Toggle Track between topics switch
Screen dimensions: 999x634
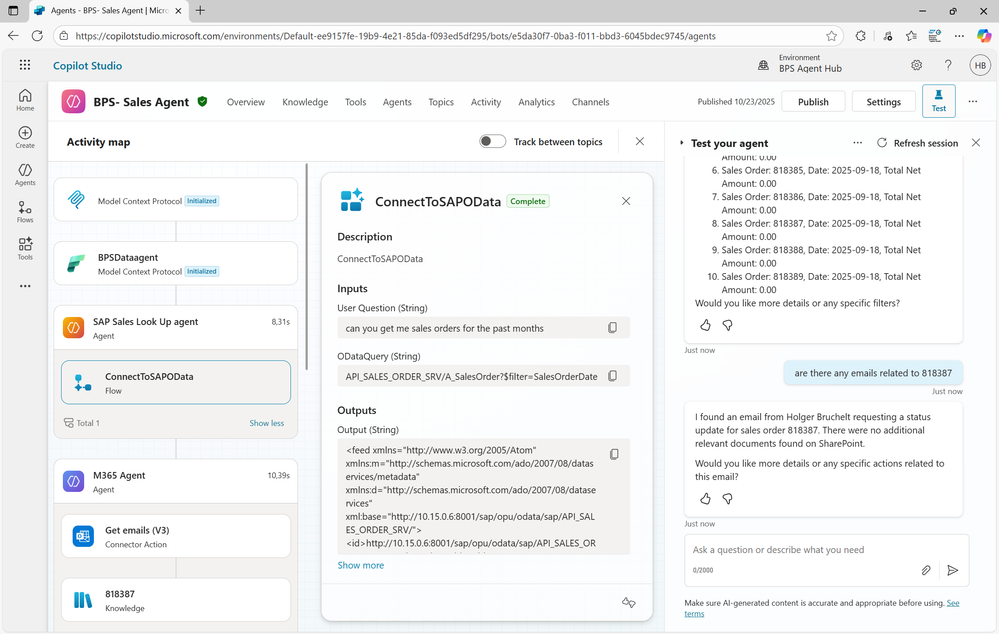(x=492, y=142)
